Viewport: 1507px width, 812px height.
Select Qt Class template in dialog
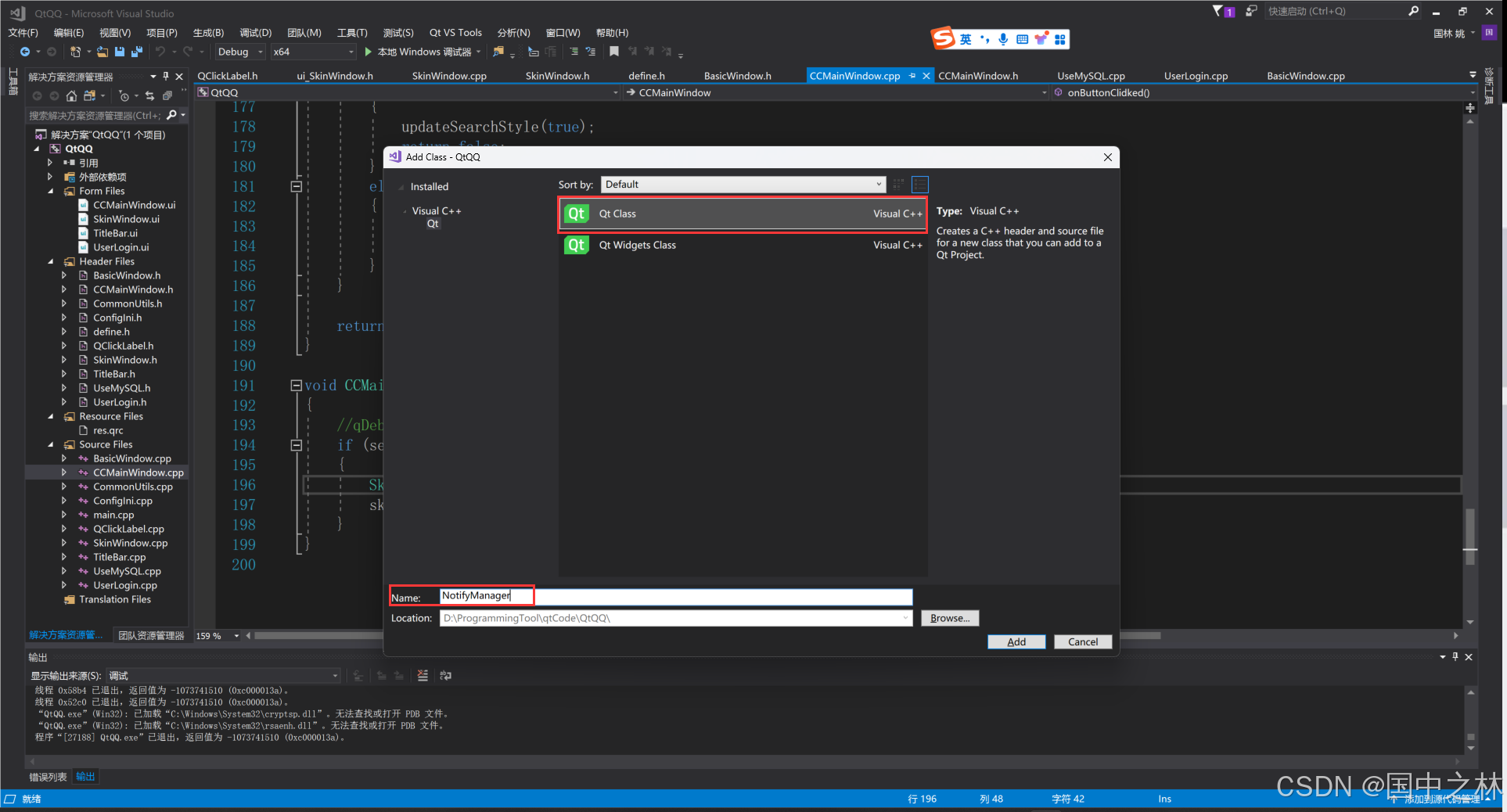pyautogui.click(x=743, y=214)
